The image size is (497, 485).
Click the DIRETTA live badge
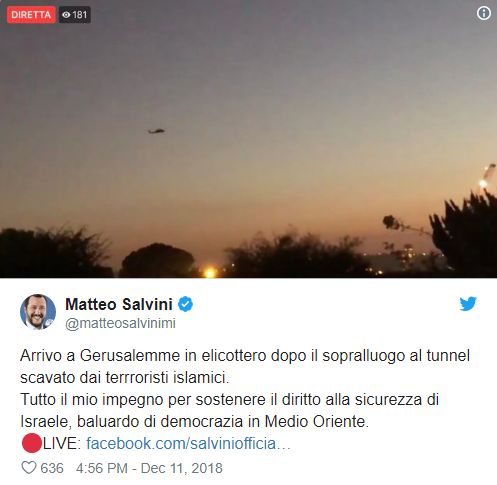click(x=31, y=15)
